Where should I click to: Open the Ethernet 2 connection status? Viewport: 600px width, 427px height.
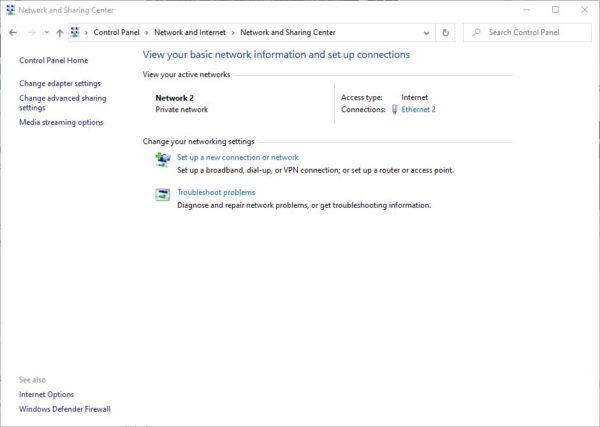[418, 109]
